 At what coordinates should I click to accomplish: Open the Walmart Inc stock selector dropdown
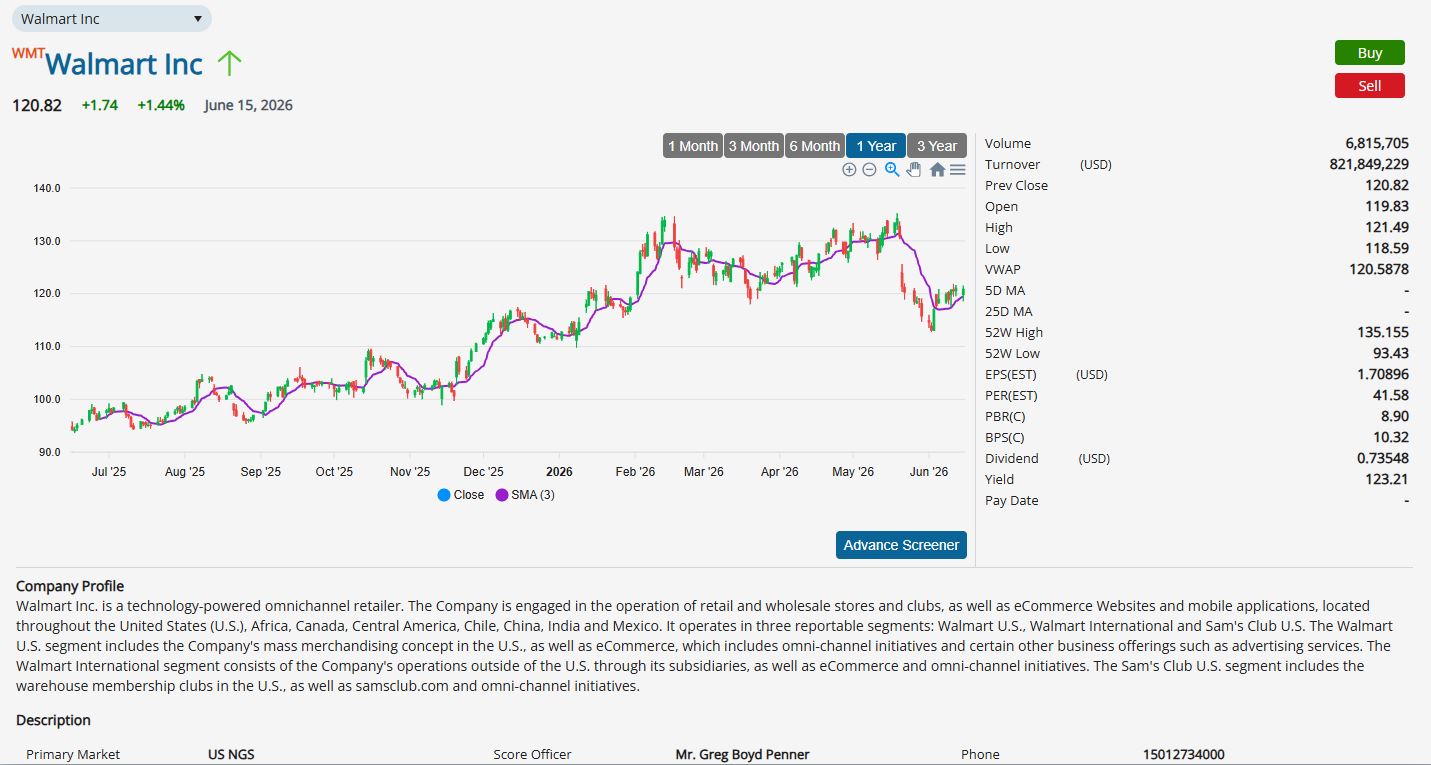click(111, 19)
